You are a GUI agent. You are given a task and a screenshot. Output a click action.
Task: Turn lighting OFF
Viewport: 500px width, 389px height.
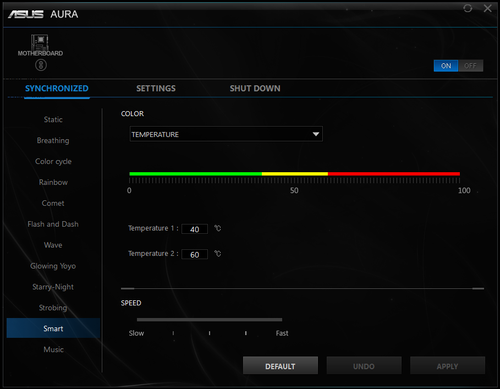pyautogui.click(x=470, y=66)
